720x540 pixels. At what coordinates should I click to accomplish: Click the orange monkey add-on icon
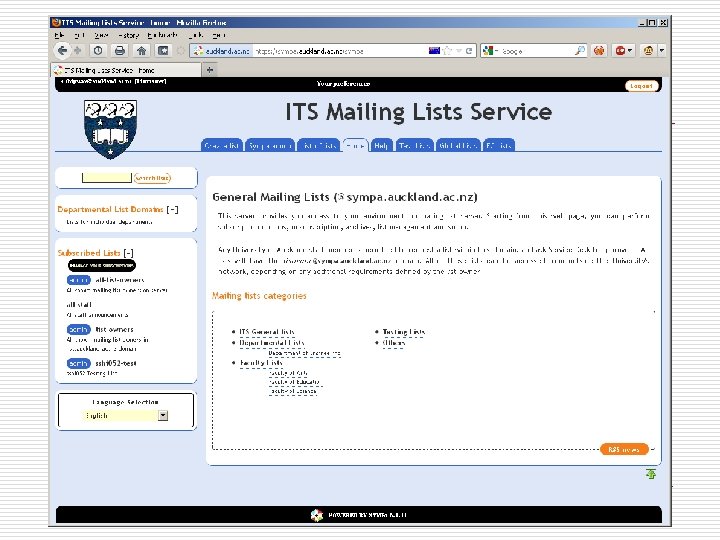tap(599, 51)
